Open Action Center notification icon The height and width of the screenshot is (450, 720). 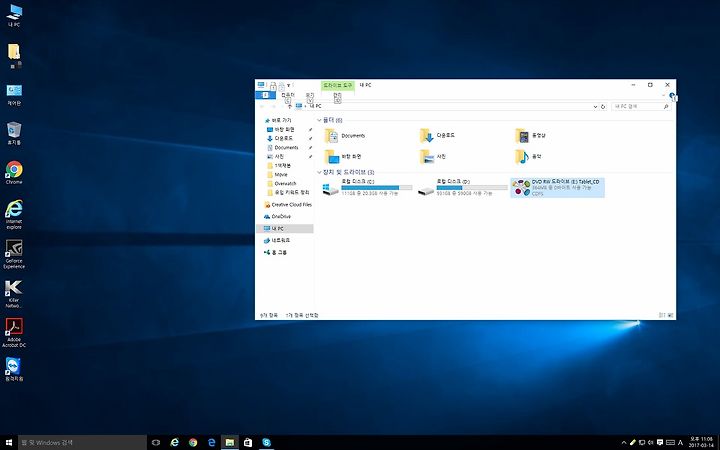pyautogui.click(x=660, y=443)
